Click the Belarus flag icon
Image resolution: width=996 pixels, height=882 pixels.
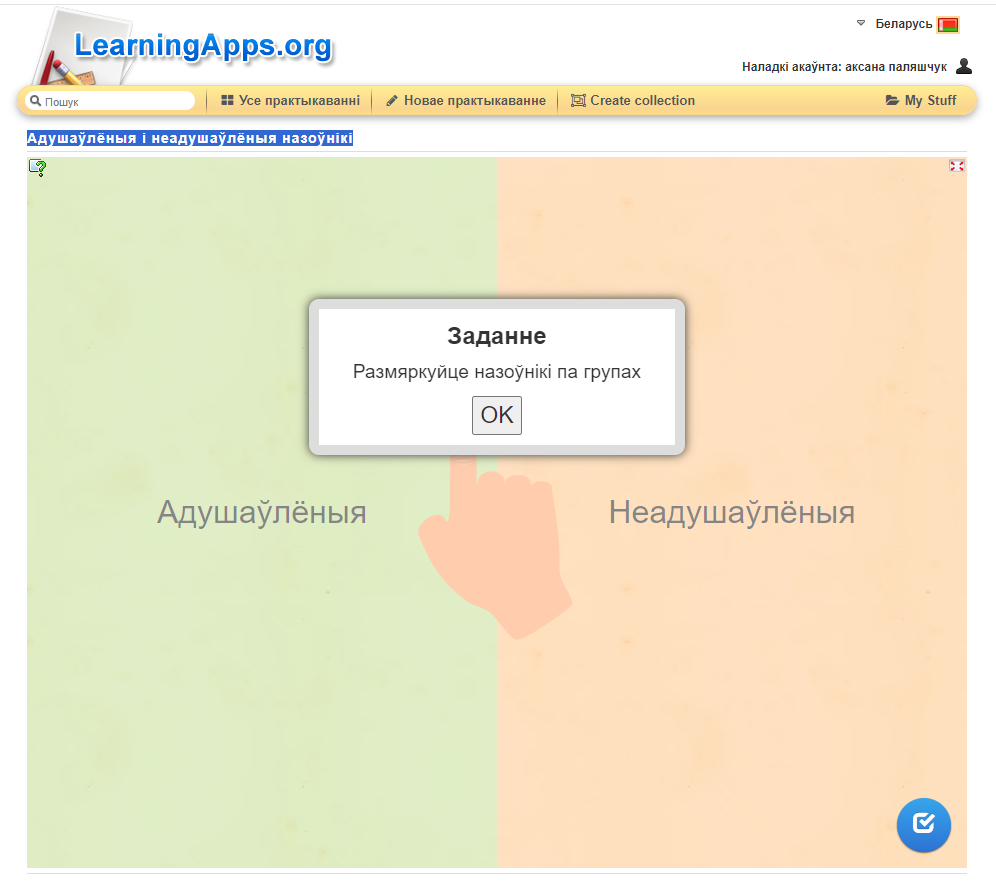[948, 25]
